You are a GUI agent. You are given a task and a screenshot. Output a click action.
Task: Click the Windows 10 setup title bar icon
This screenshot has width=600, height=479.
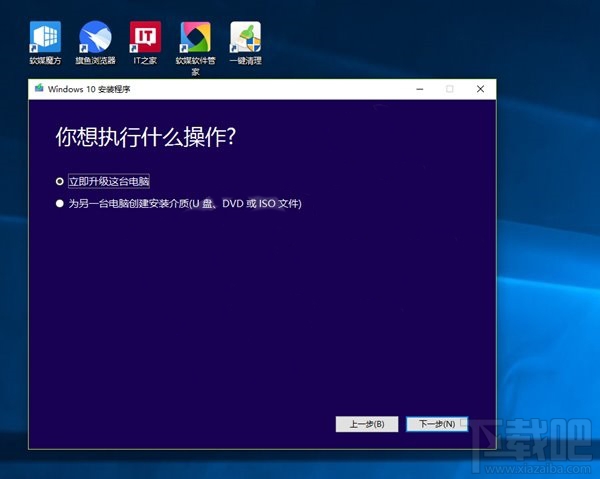coord(39,89)
